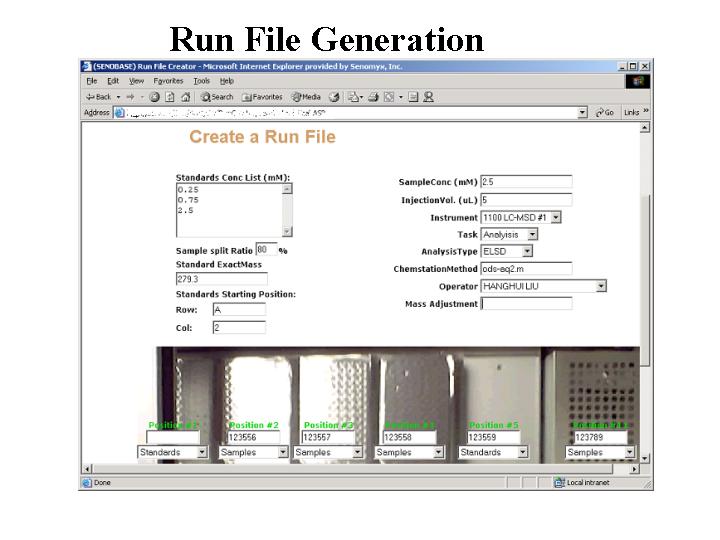The height and width of the screenshot is (540, 720).
Task: Click the Sample split Ratio field
Action: pos(266,249)
